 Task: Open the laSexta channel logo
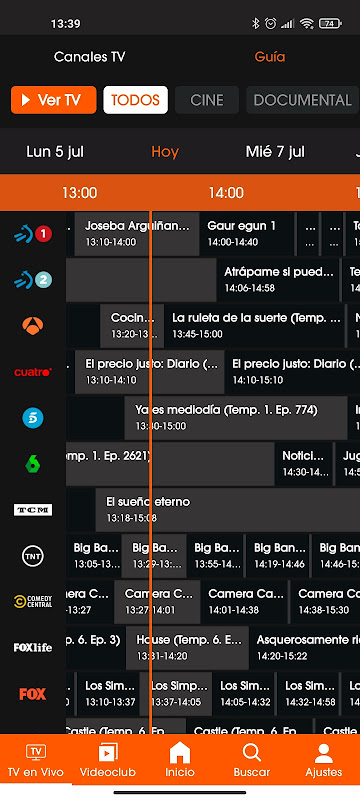pyautogui.click(x=33, y=464)
